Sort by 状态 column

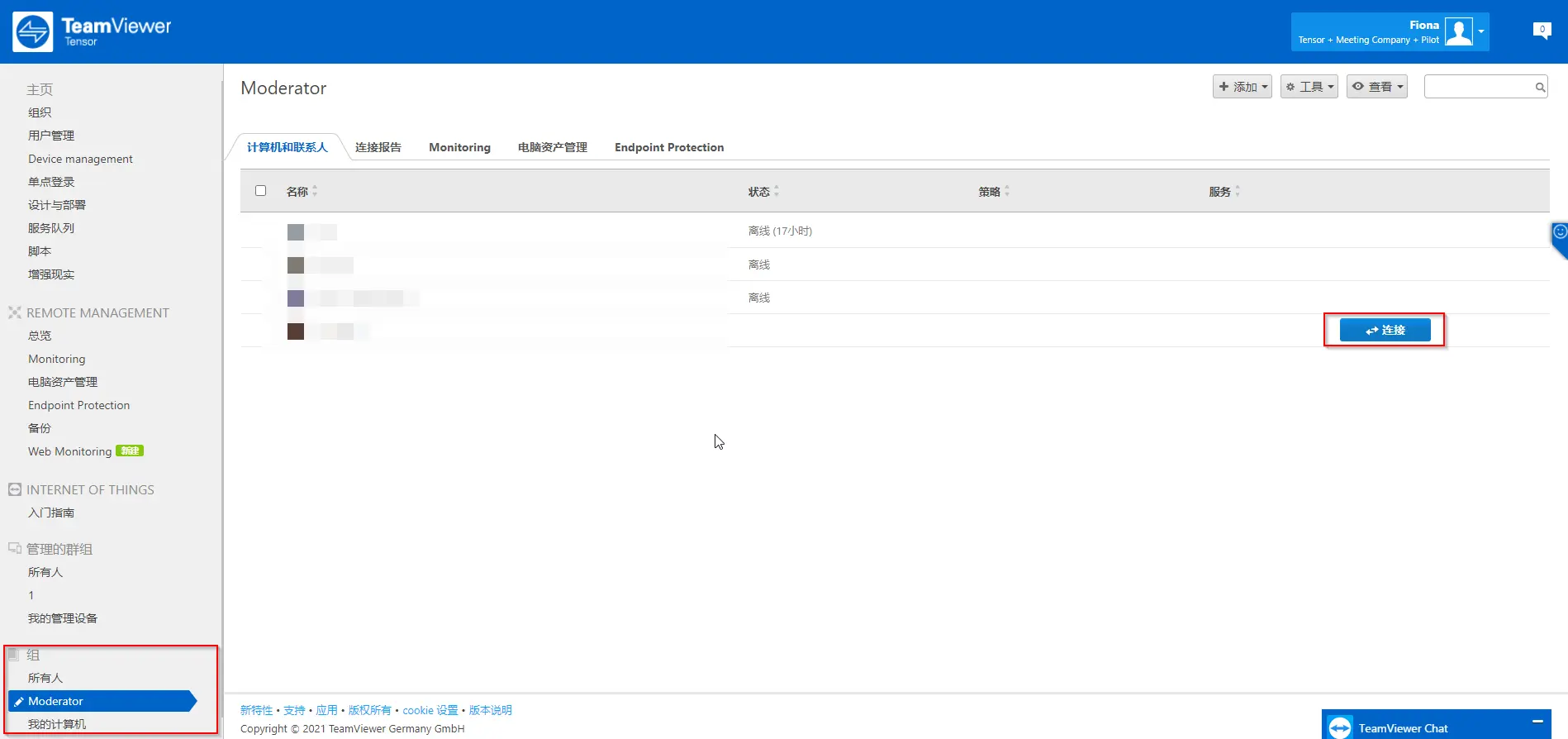point(763,192)
